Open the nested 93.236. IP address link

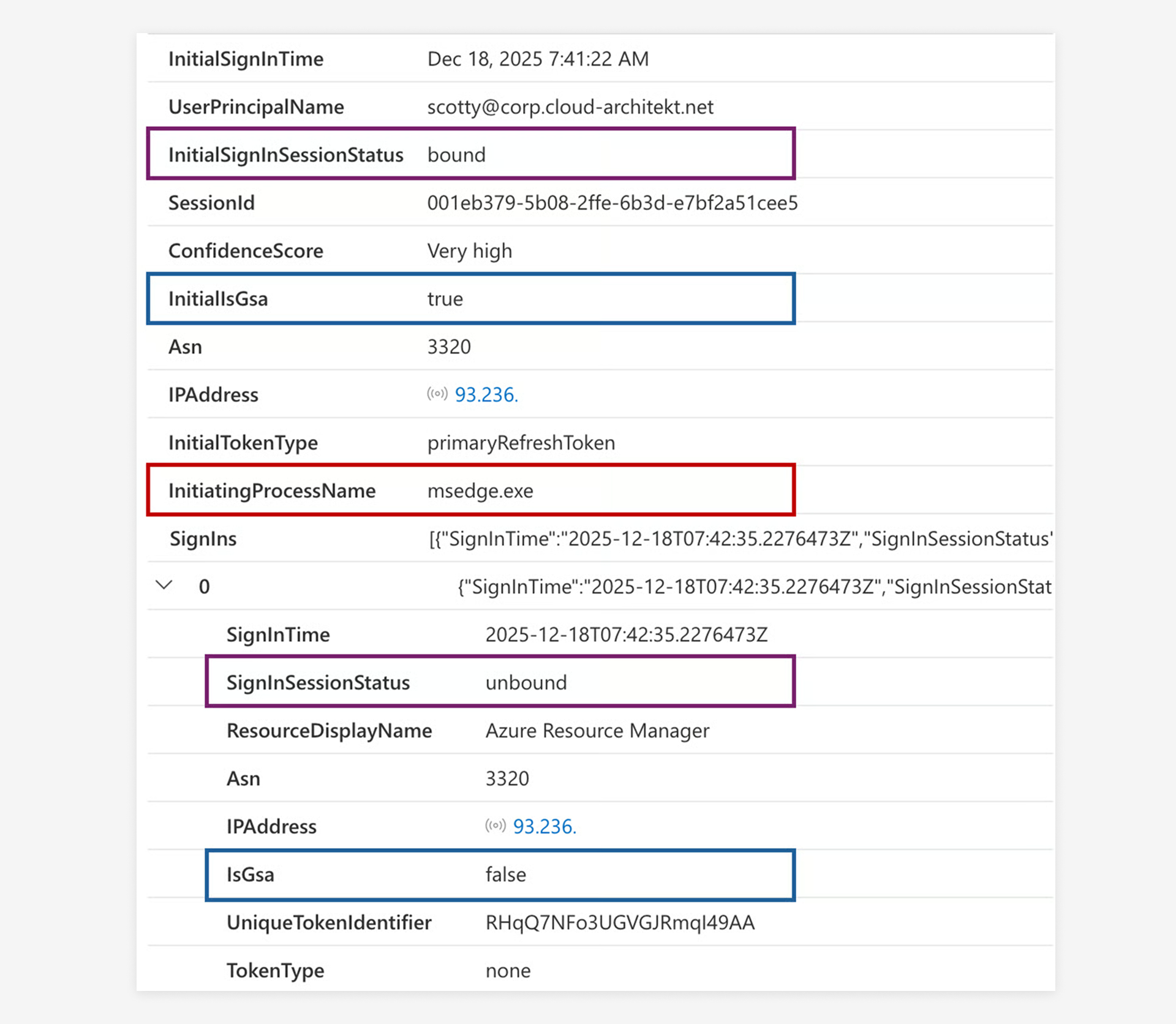(545, 827)
